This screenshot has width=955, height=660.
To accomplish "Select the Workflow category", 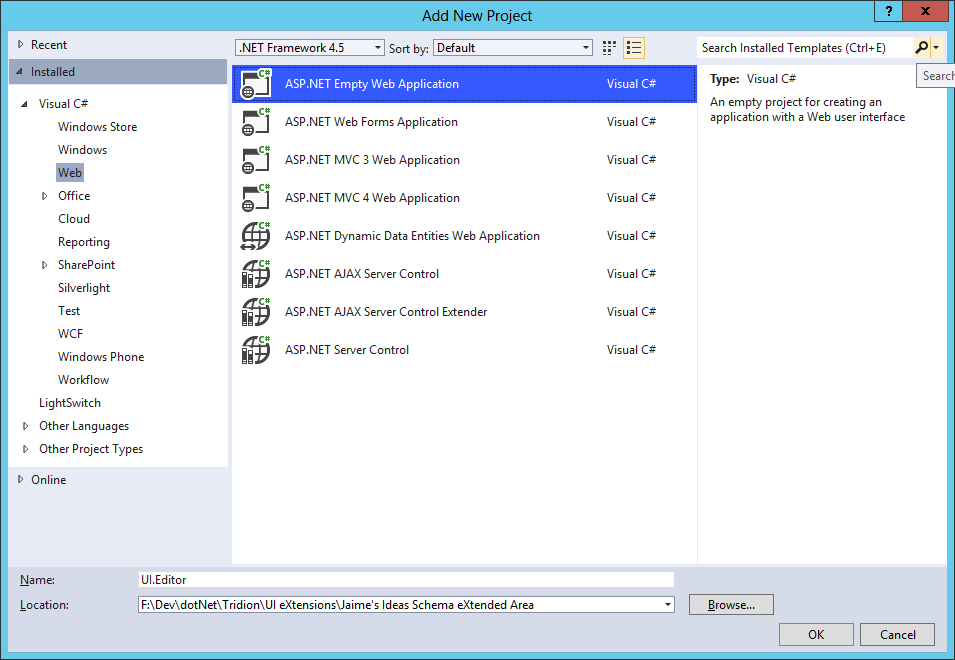I will point(83,380).
